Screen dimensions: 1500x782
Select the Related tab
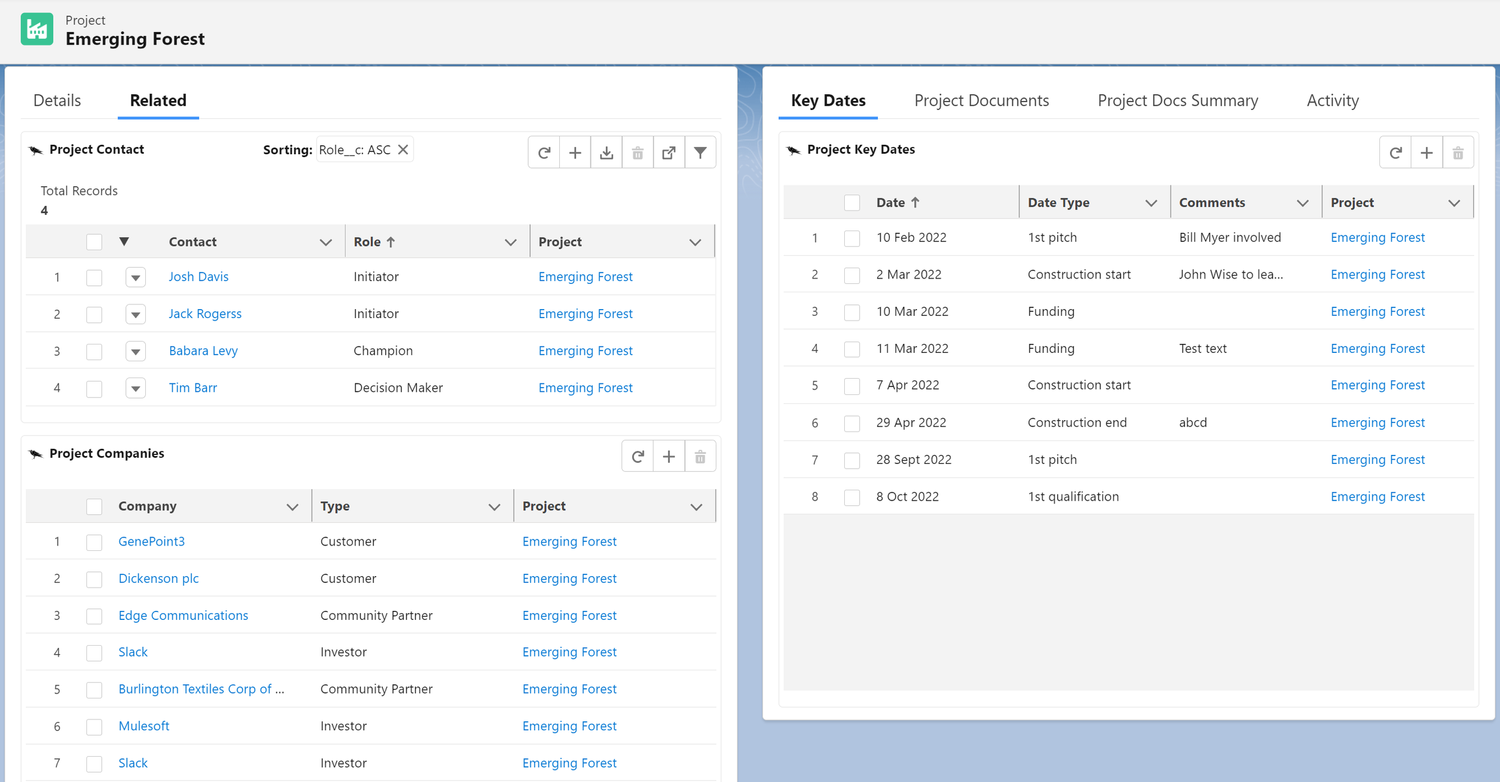point(158,100)
